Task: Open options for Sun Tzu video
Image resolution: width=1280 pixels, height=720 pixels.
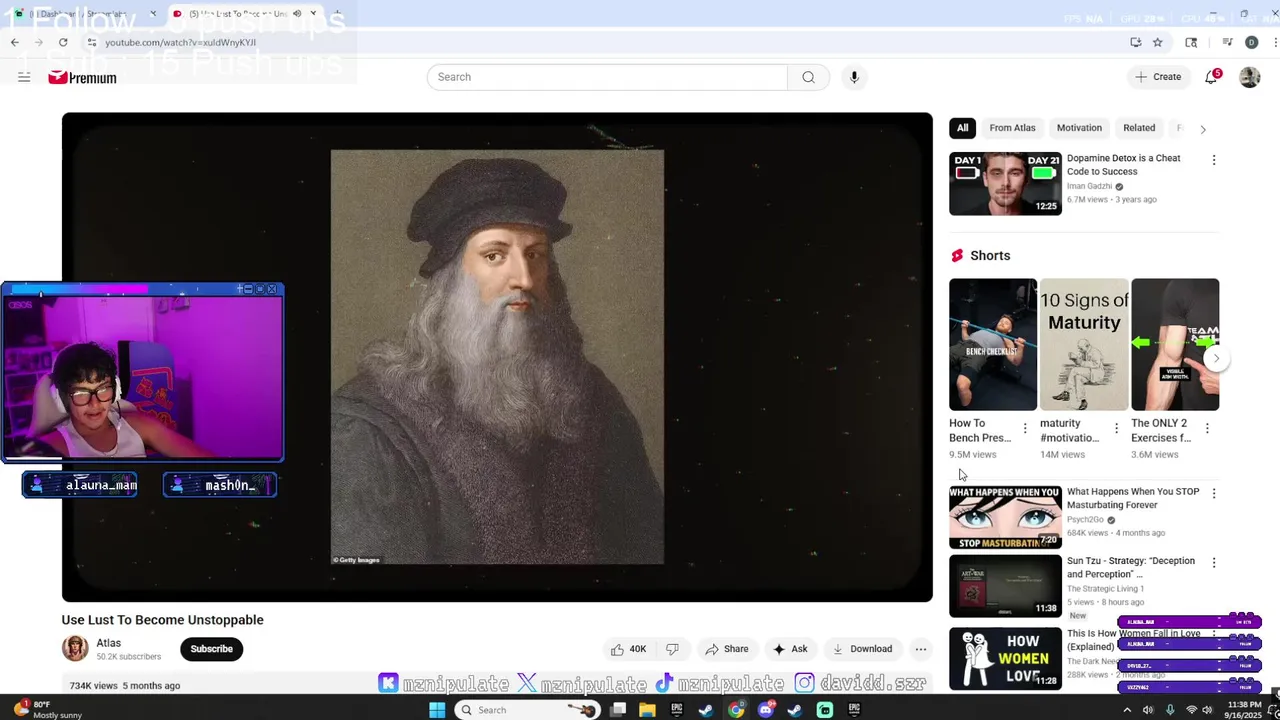Action: tap(1214, 563)
